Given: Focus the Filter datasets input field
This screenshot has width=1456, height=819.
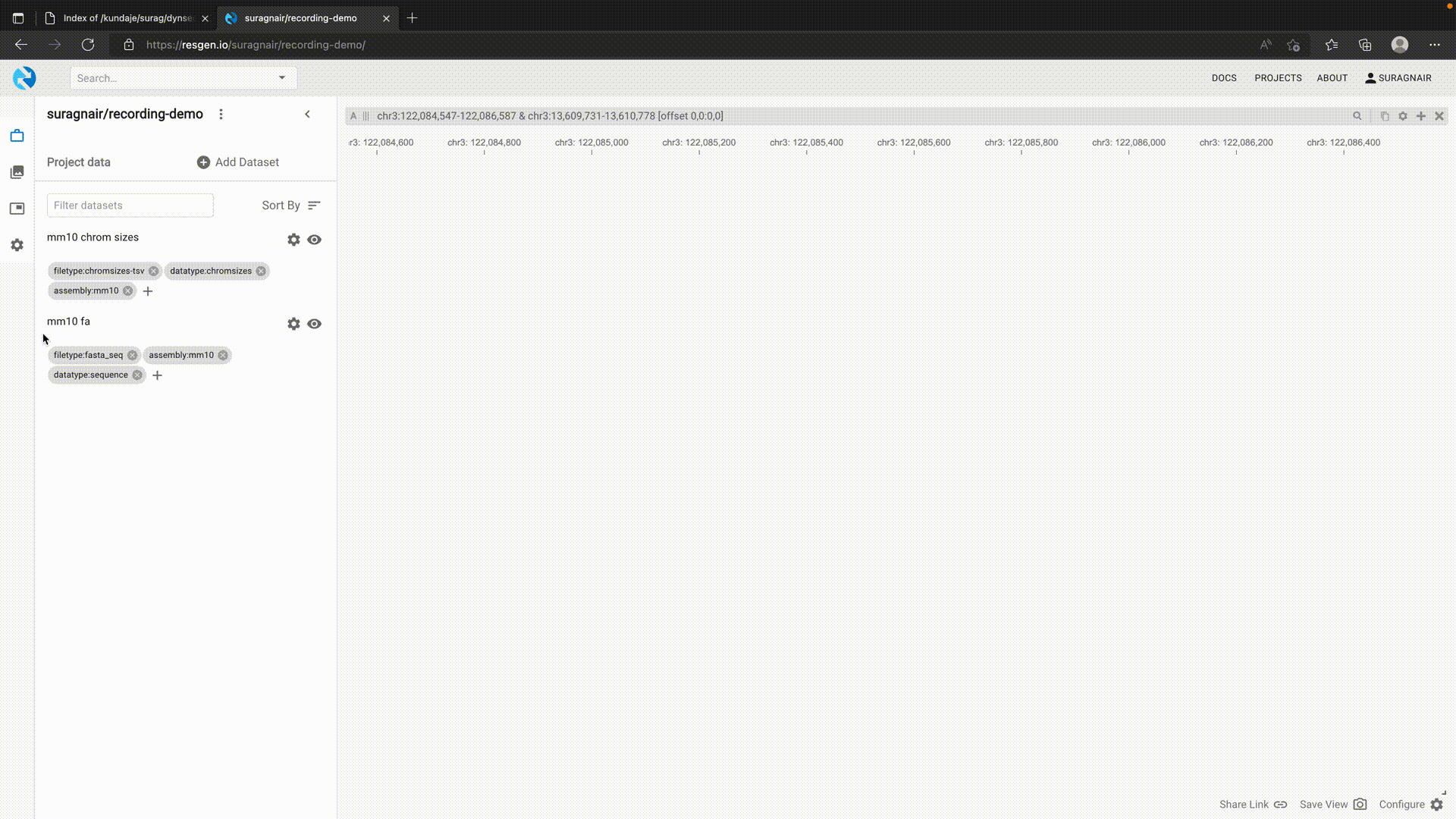Looking at the screenshot, I should click(130, 206).
